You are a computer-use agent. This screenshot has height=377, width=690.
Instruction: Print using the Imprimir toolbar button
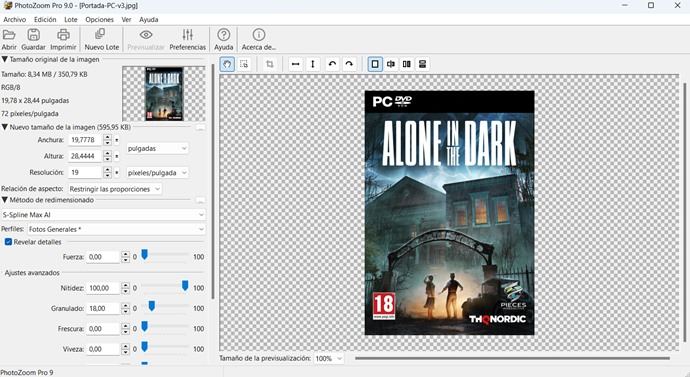click(x=63, y=39)
